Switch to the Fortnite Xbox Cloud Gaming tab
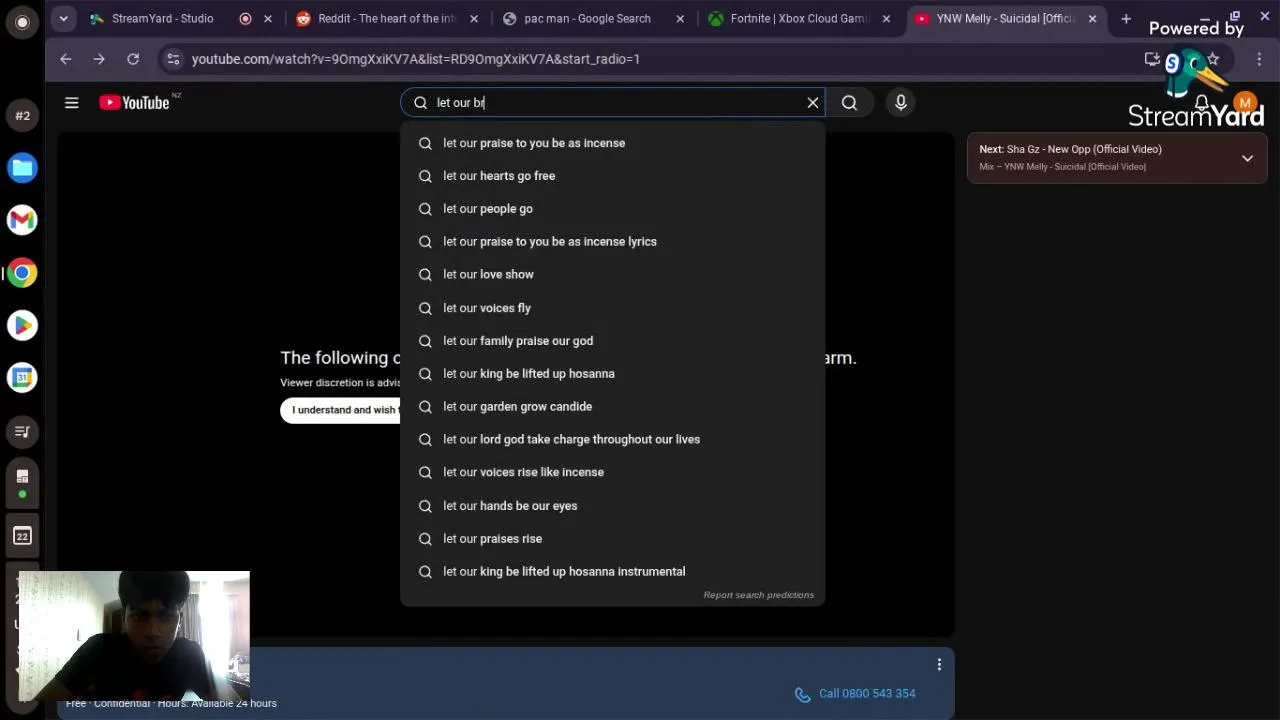 [x=800, y=18]
